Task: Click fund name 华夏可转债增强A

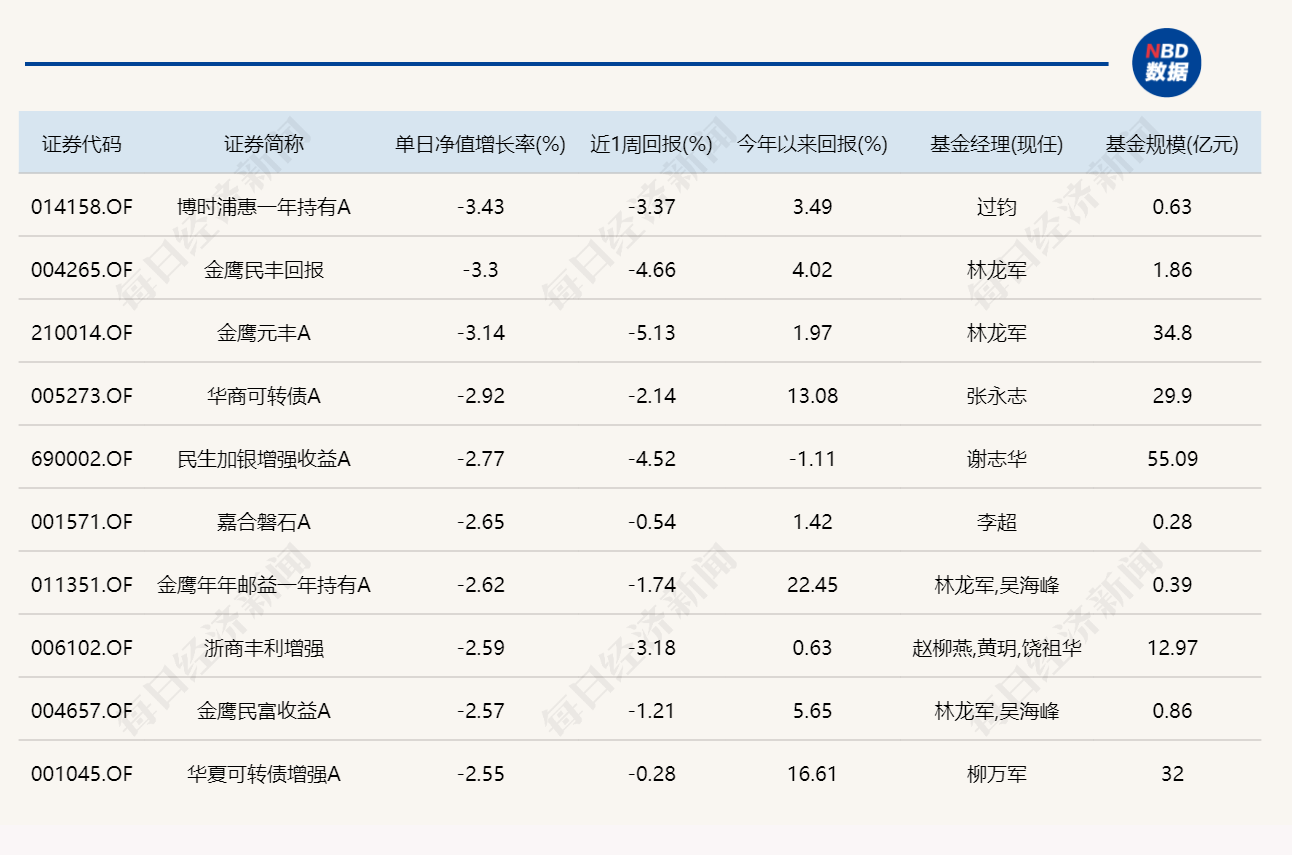Action: click(x=264, y=774)
